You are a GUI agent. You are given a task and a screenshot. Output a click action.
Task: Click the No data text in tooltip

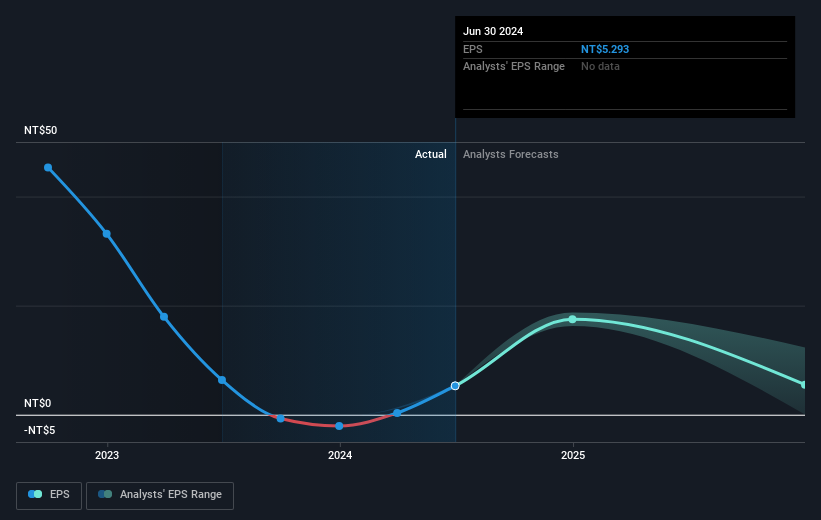[600, 67]
